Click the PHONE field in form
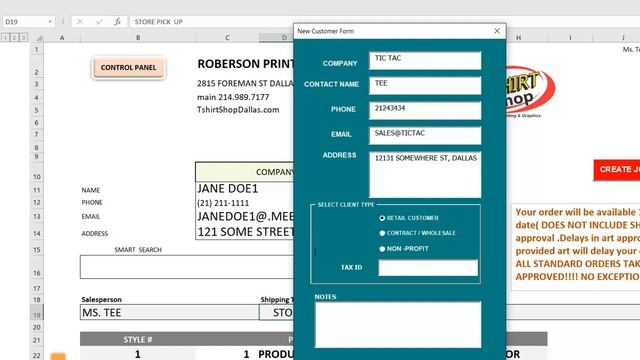 click(425, 111)
